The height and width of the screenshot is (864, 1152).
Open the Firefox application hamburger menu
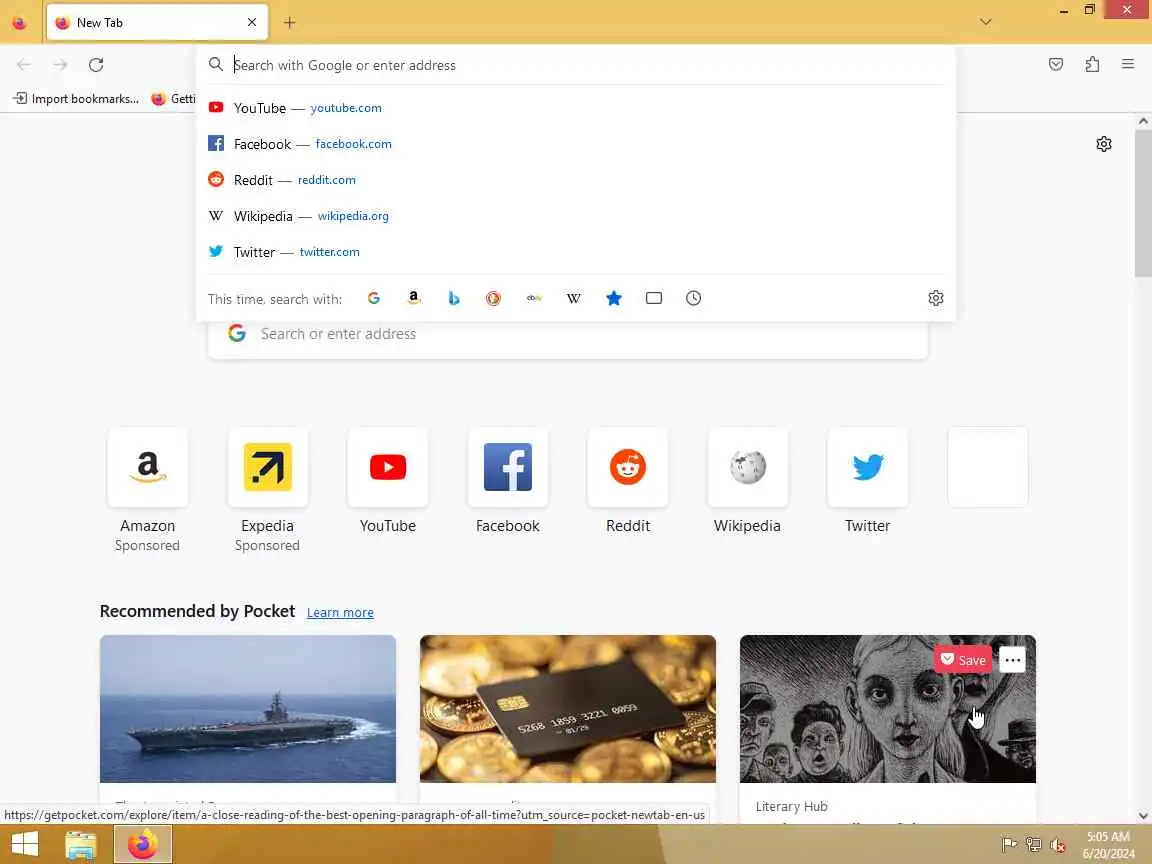1128,65
